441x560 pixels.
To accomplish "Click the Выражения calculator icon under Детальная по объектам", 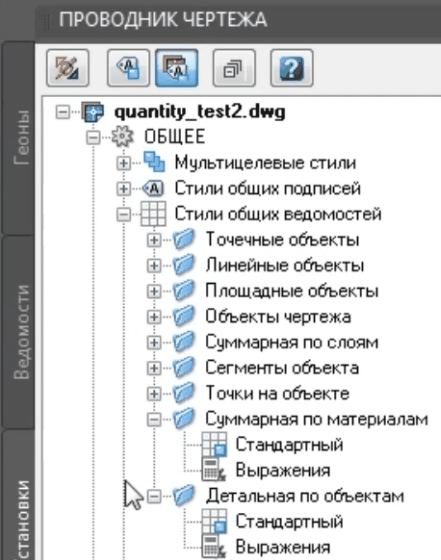I will [x=214, y=547].
